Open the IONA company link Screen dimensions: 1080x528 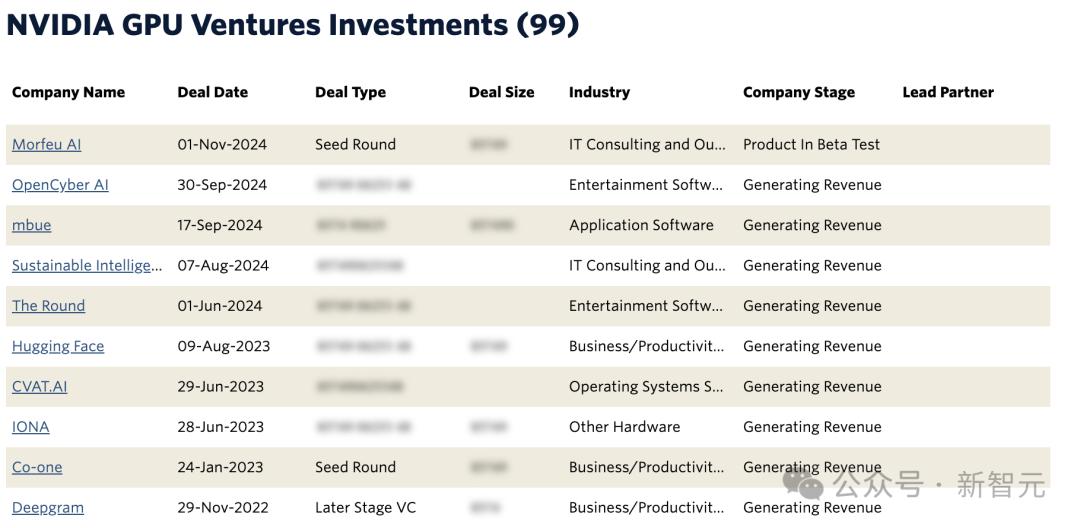[x=30, y=427]
